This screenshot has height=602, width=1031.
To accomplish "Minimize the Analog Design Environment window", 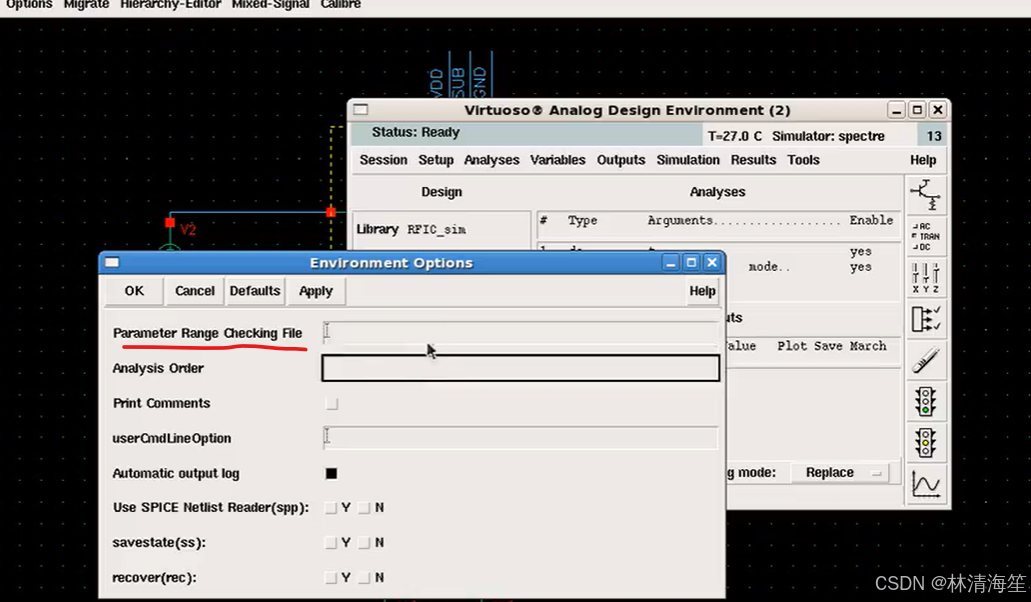I will point(896,110).
